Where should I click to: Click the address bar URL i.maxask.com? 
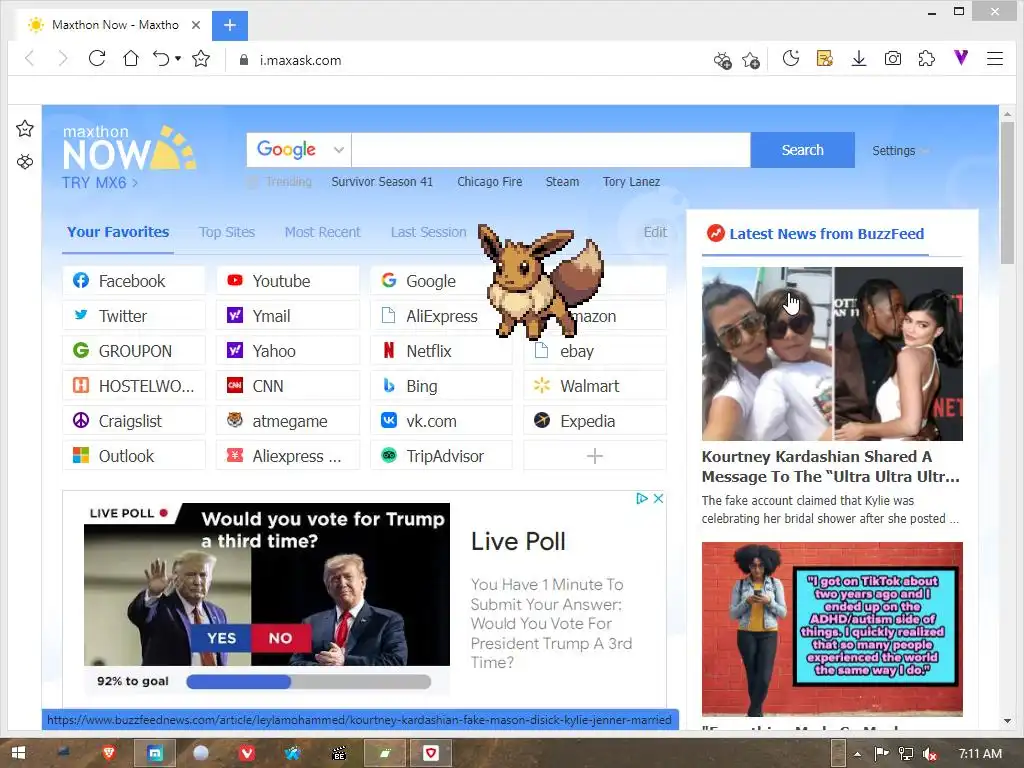(x=300, y=60)
